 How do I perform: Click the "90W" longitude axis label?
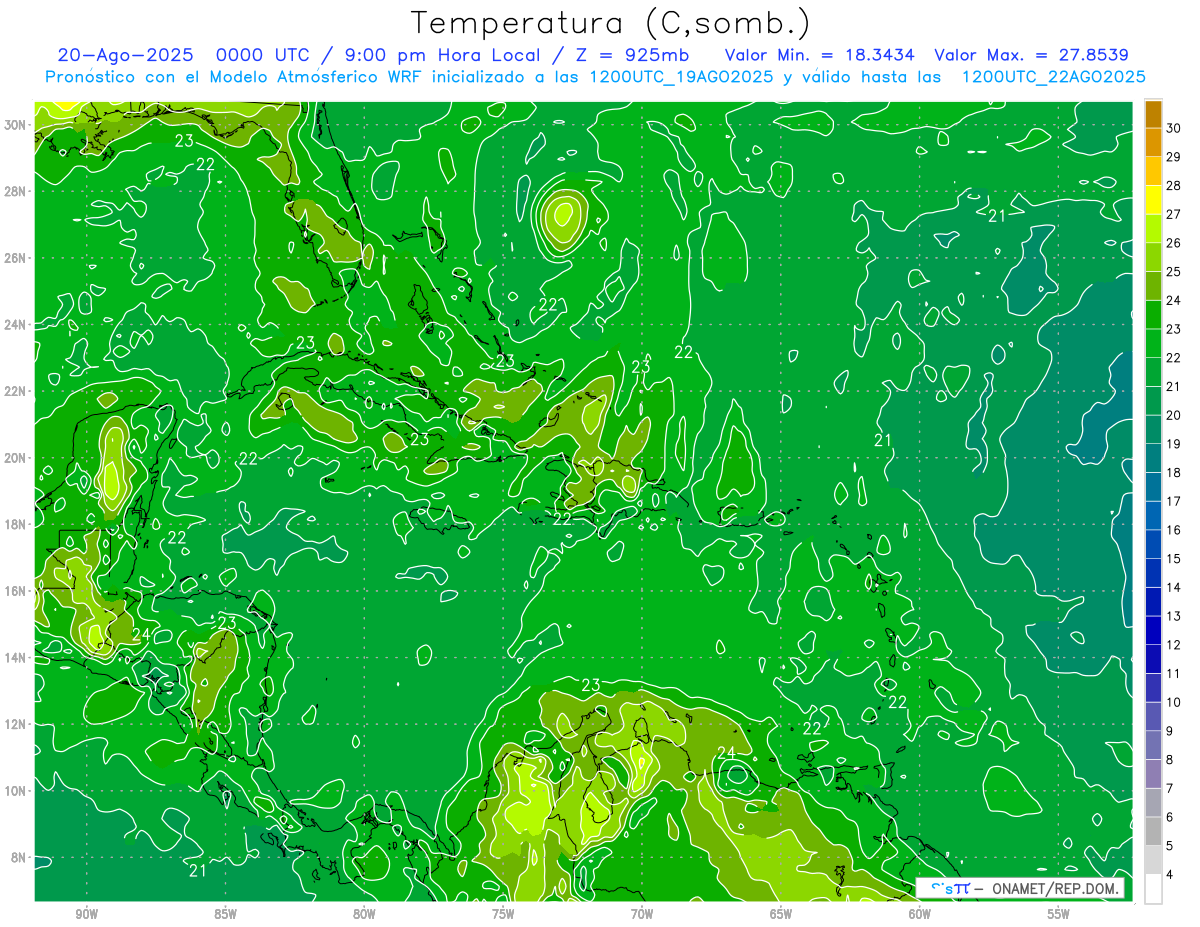(x=86, y=914)
